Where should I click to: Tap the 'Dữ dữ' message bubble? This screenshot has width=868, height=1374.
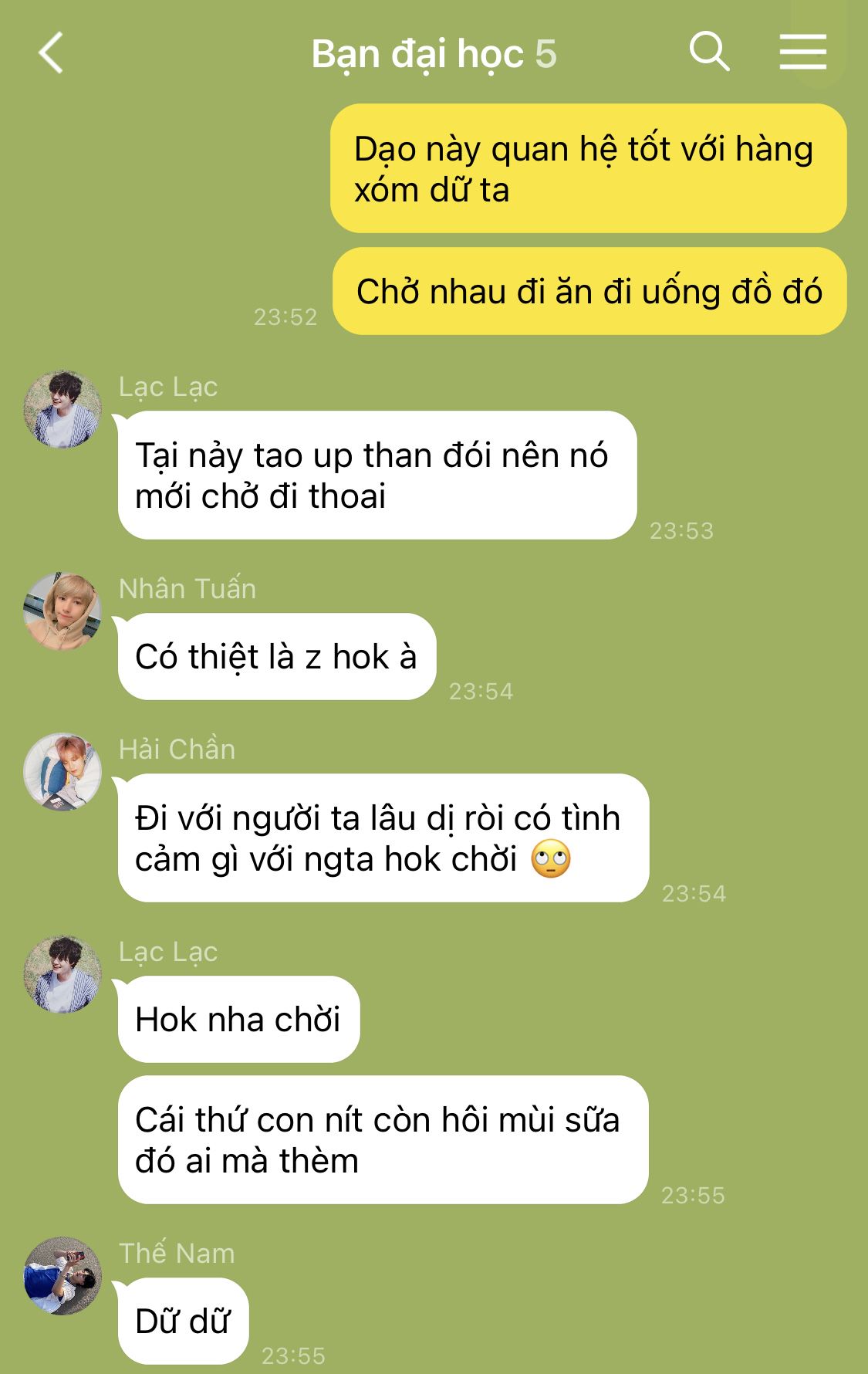point(183,1321)
